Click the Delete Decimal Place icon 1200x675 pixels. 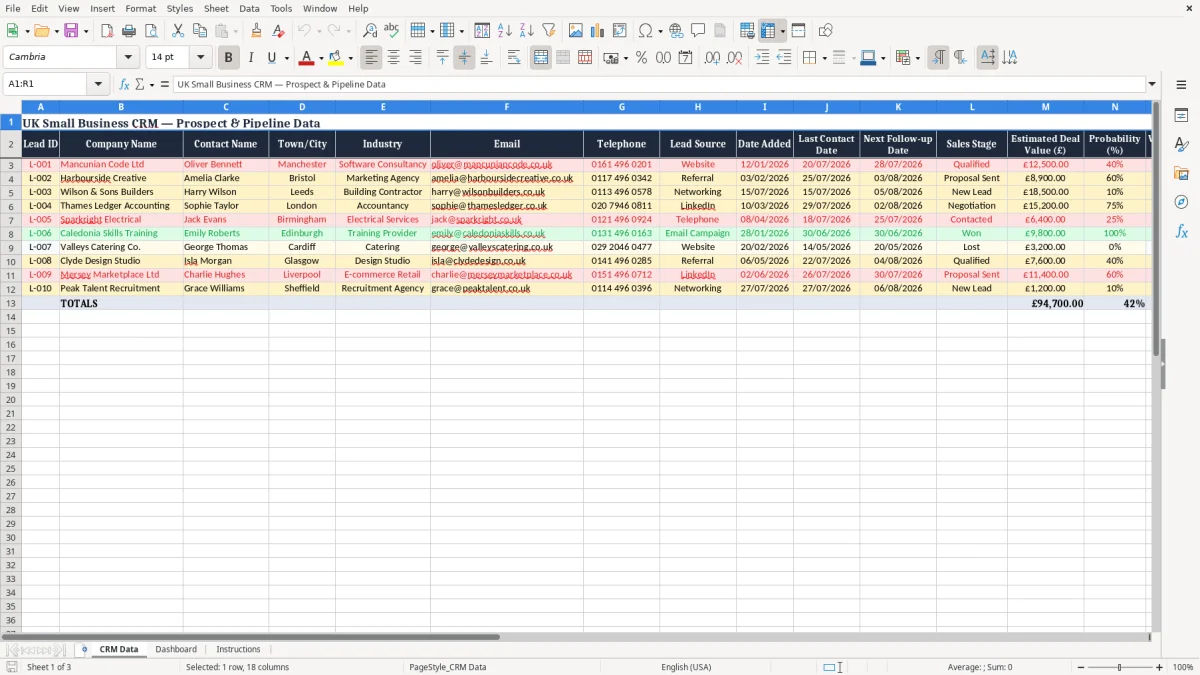coord(734,58)
